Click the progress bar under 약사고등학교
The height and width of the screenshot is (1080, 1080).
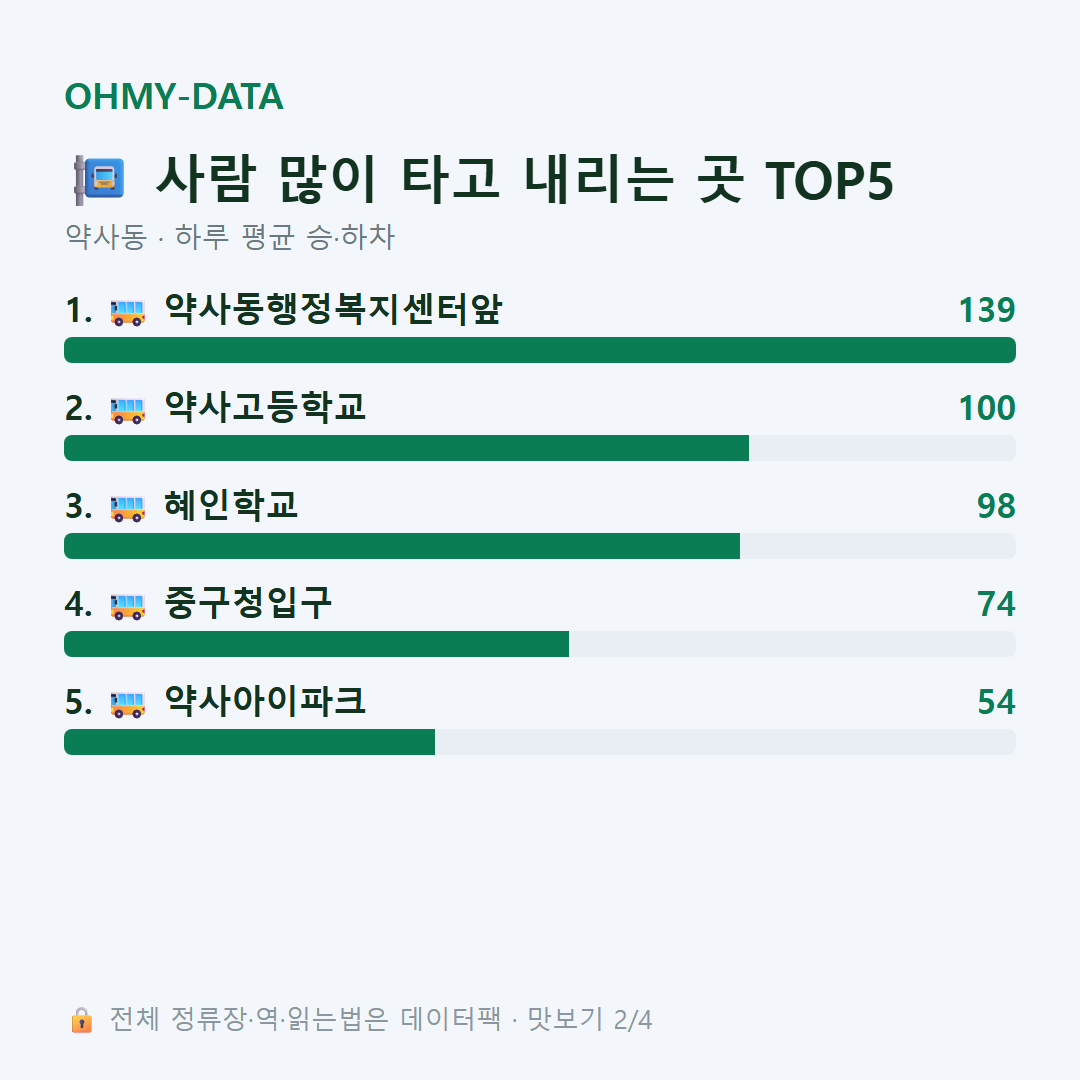pos(540,448)
